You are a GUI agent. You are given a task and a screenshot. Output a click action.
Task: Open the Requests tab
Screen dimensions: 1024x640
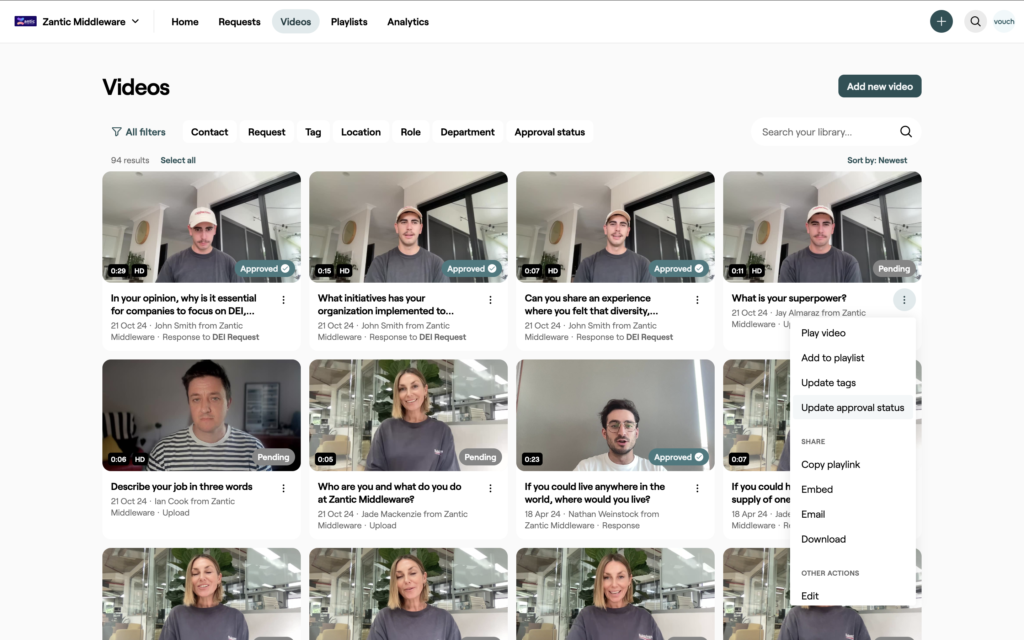tap(239, 22)
